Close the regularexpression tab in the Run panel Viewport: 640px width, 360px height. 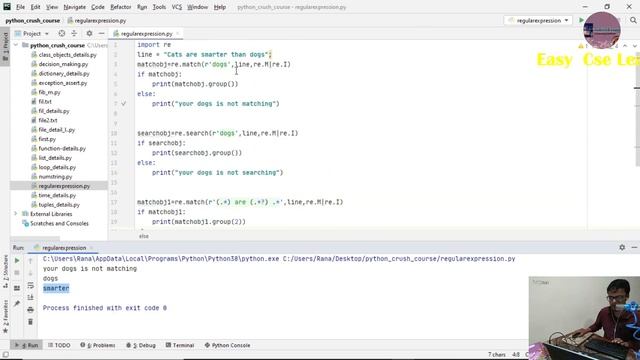91,248
